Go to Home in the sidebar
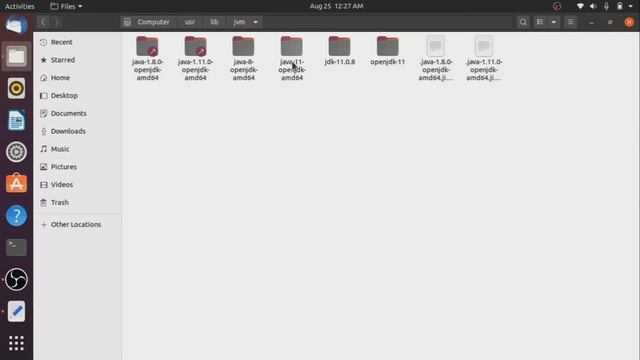 tap(78, 78)
